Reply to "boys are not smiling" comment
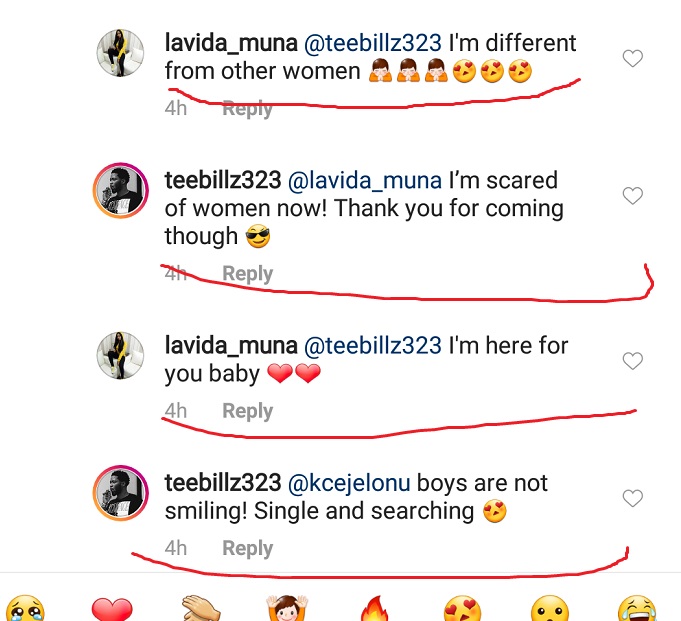This screenshot has width=681, height=621. point(247,548)
